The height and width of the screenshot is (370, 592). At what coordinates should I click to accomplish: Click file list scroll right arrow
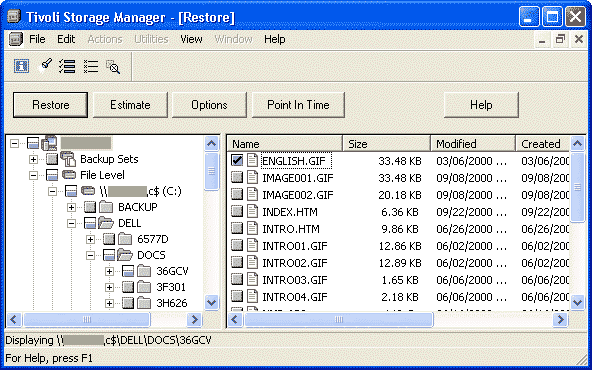point(561,320)
